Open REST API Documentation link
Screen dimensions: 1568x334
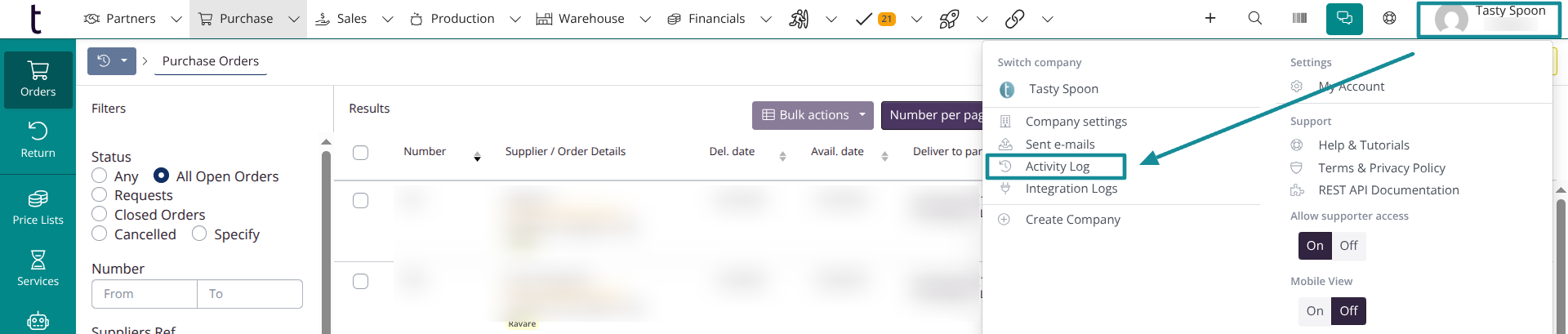tap(1388, 190)
